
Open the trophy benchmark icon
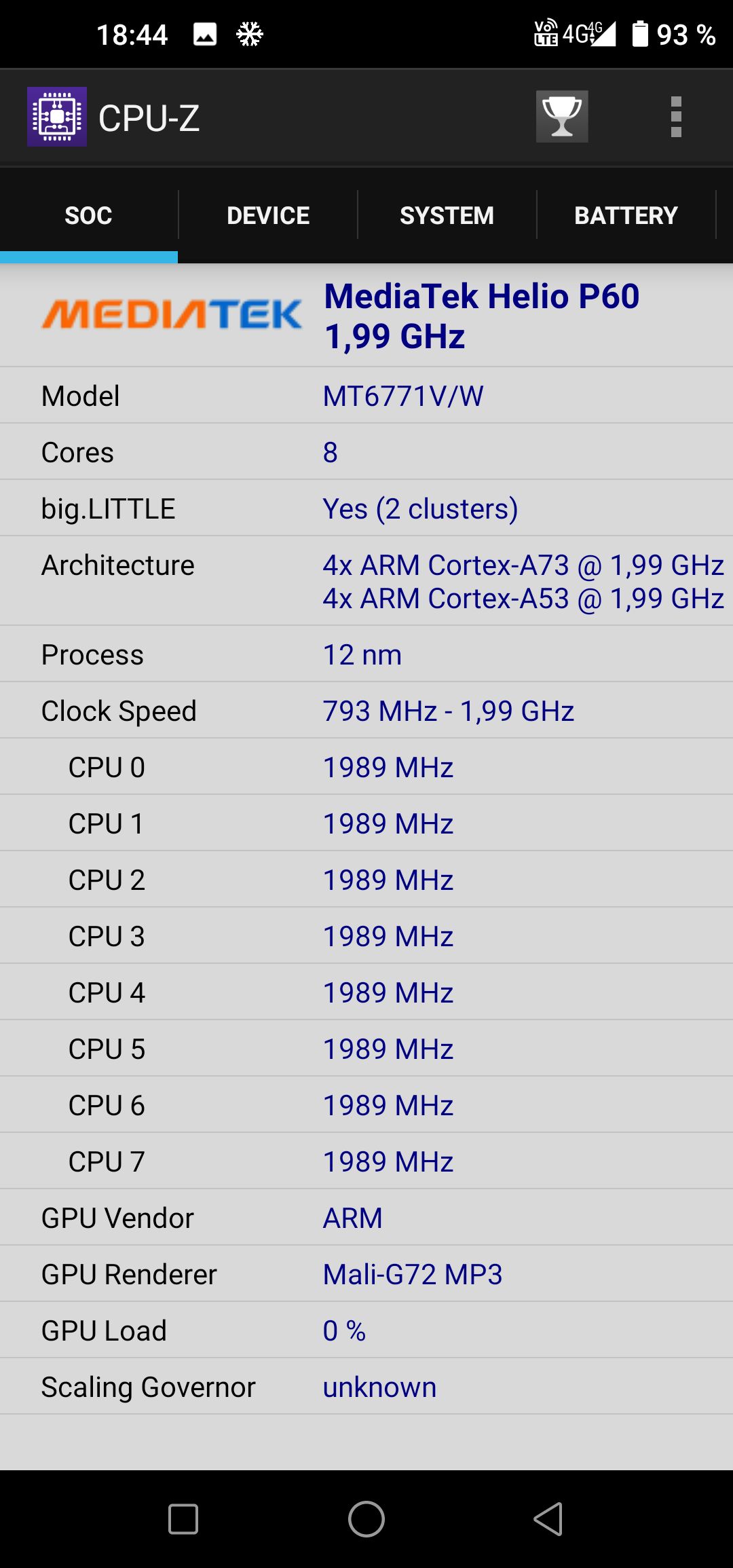point(562,117)
